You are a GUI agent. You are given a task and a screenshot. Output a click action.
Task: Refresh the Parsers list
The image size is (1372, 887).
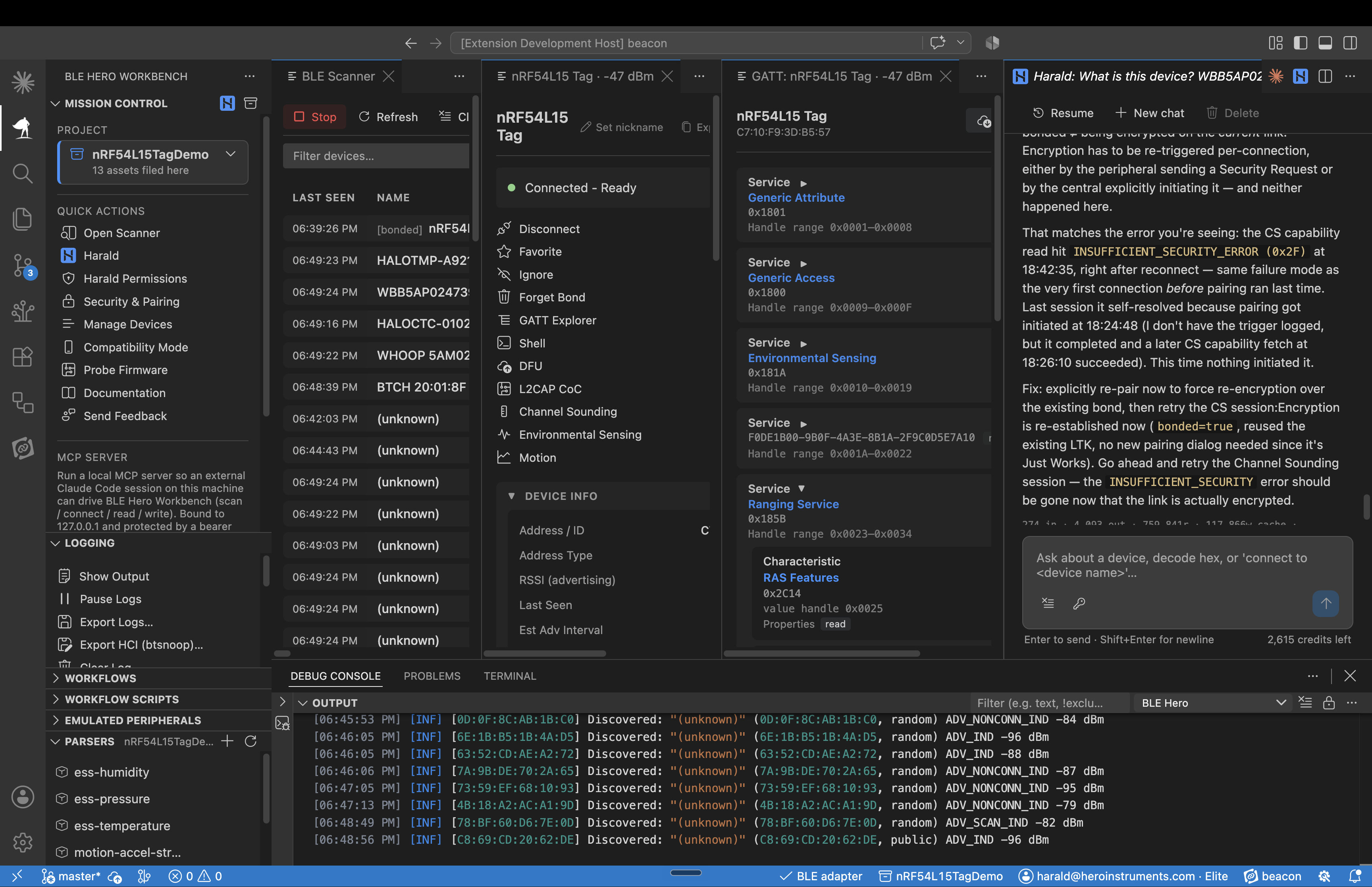[x=251, y=741]
